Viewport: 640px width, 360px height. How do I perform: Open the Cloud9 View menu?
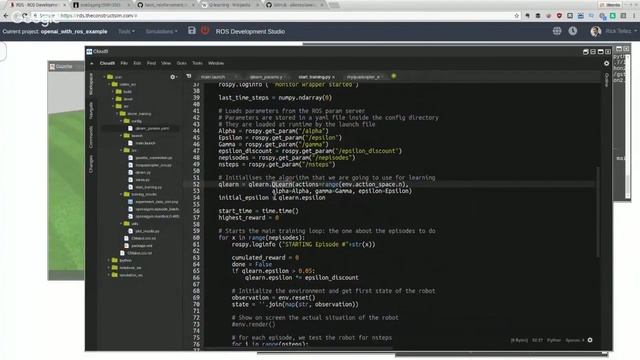[x=166, y=63]
